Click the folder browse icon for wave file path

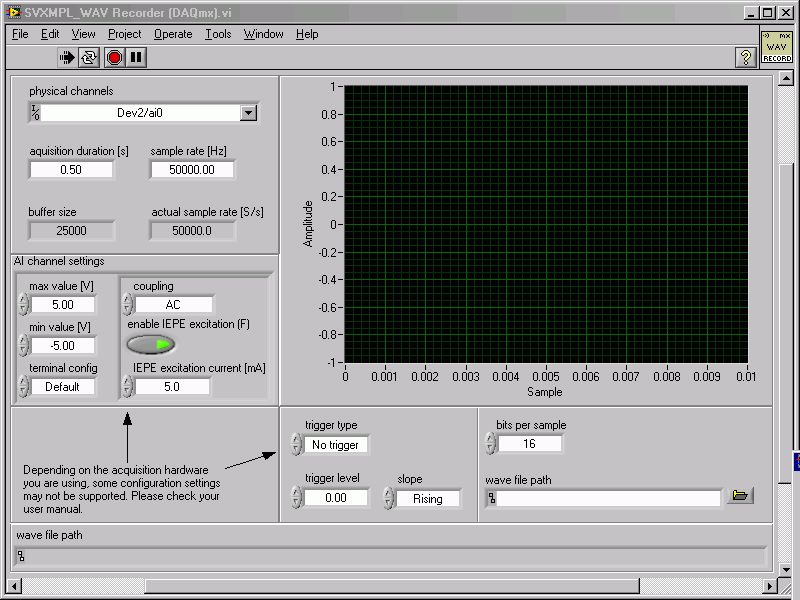click(740, 496)
